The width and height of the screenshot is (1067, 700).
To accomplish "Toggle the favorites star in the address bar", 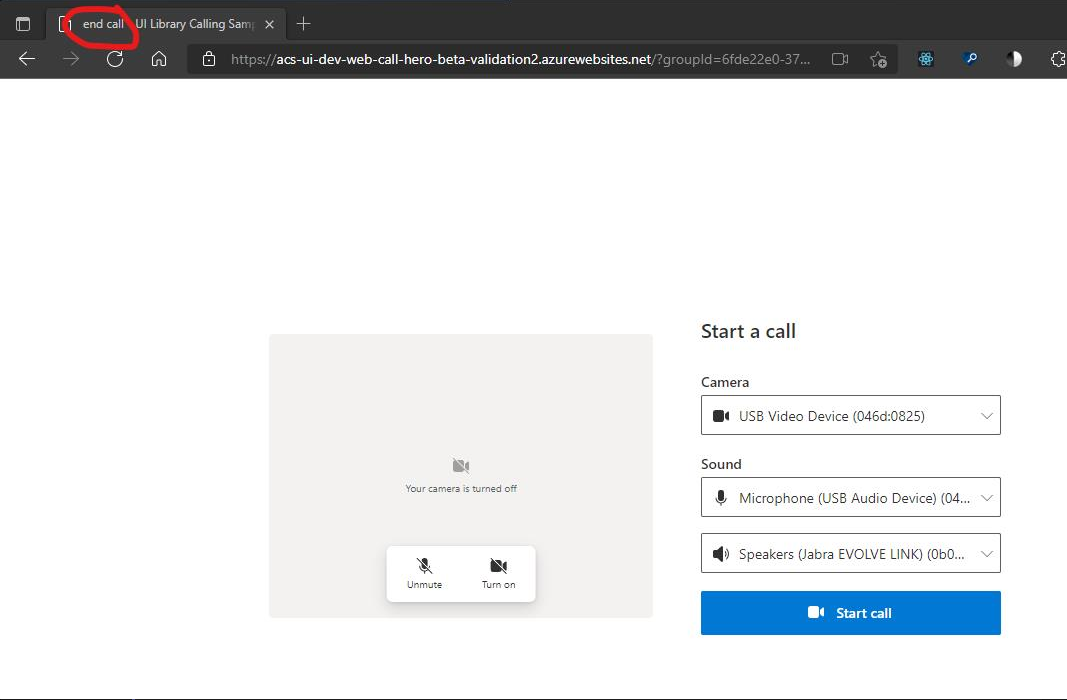I will pyautogui.click(x=878, y=59).
